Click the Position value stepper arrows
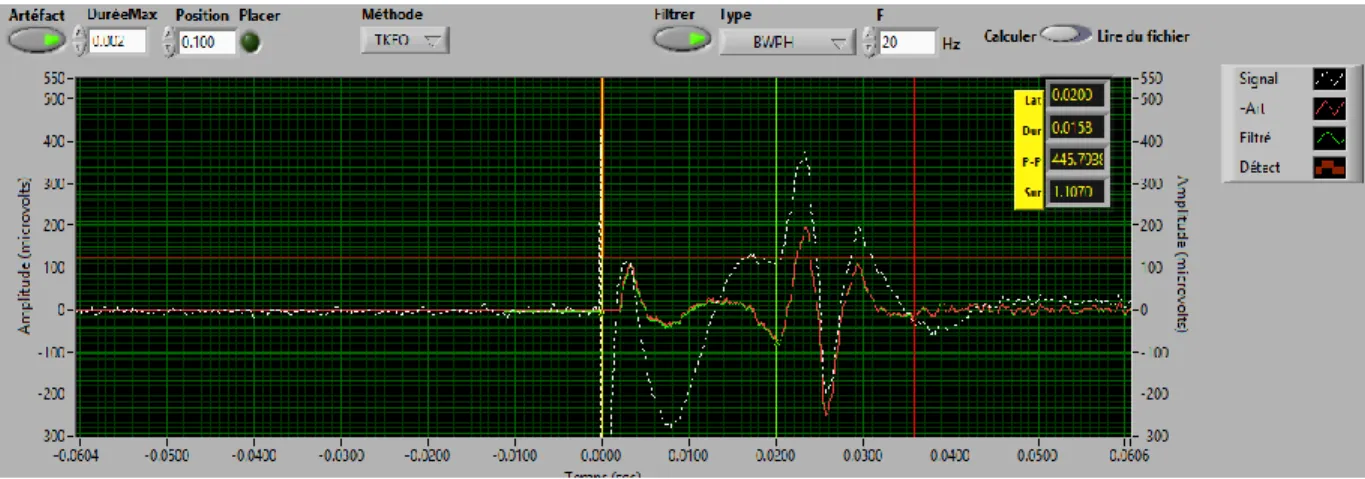Viewport: 1365px width, 479px height. coord(169,41)
